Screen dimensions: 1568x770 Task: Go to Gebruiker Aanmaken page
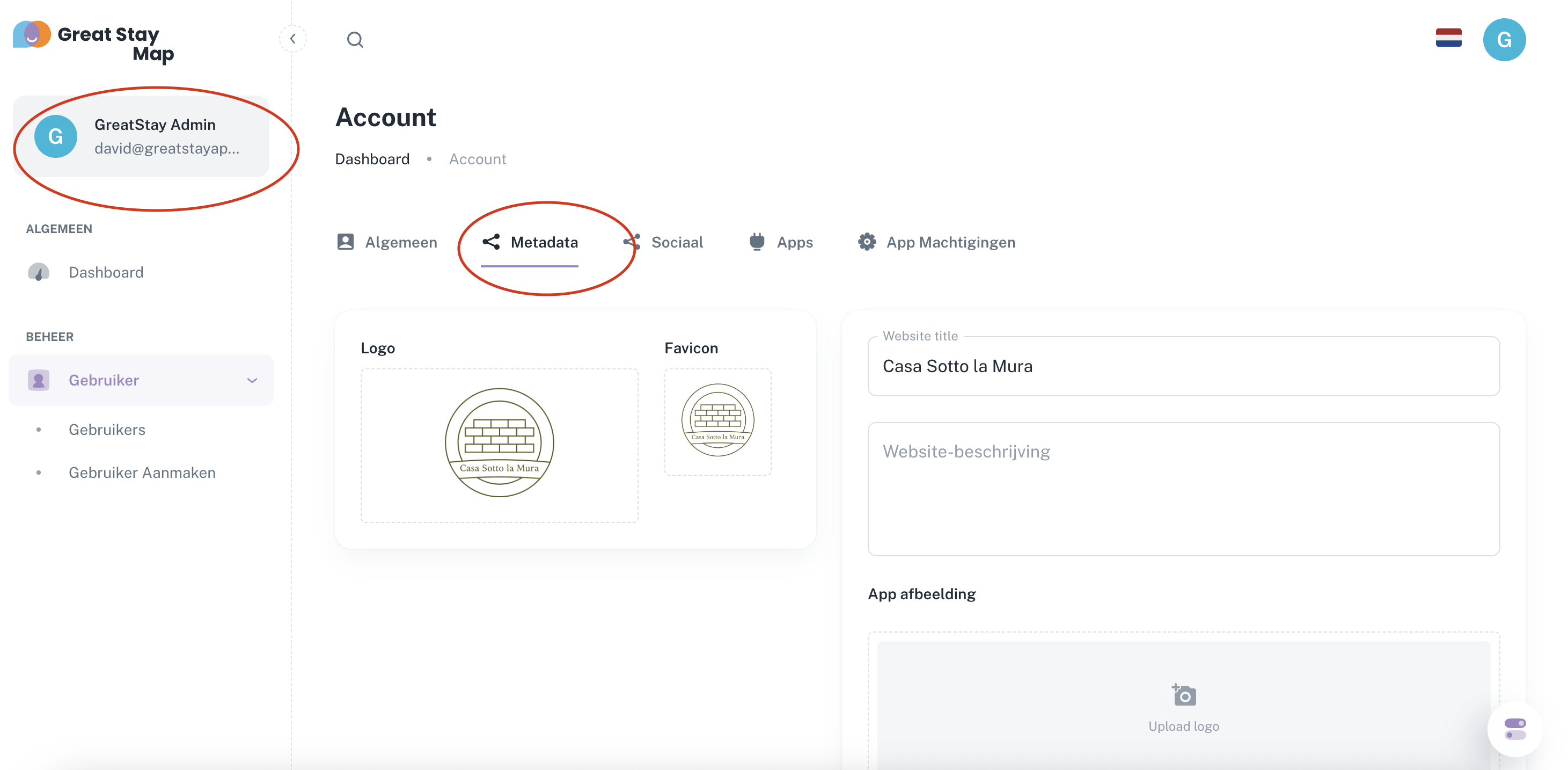click(142, 473)
